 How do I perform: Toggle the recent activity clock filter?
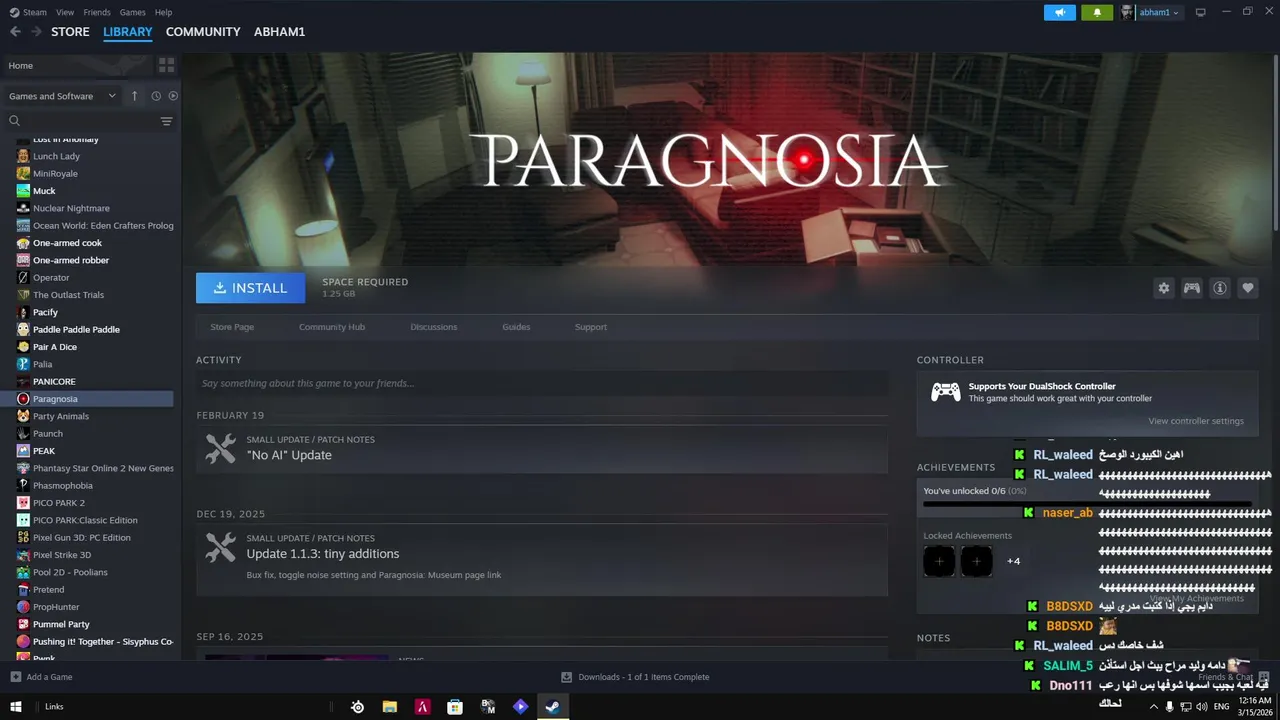[x=156, y=96]
